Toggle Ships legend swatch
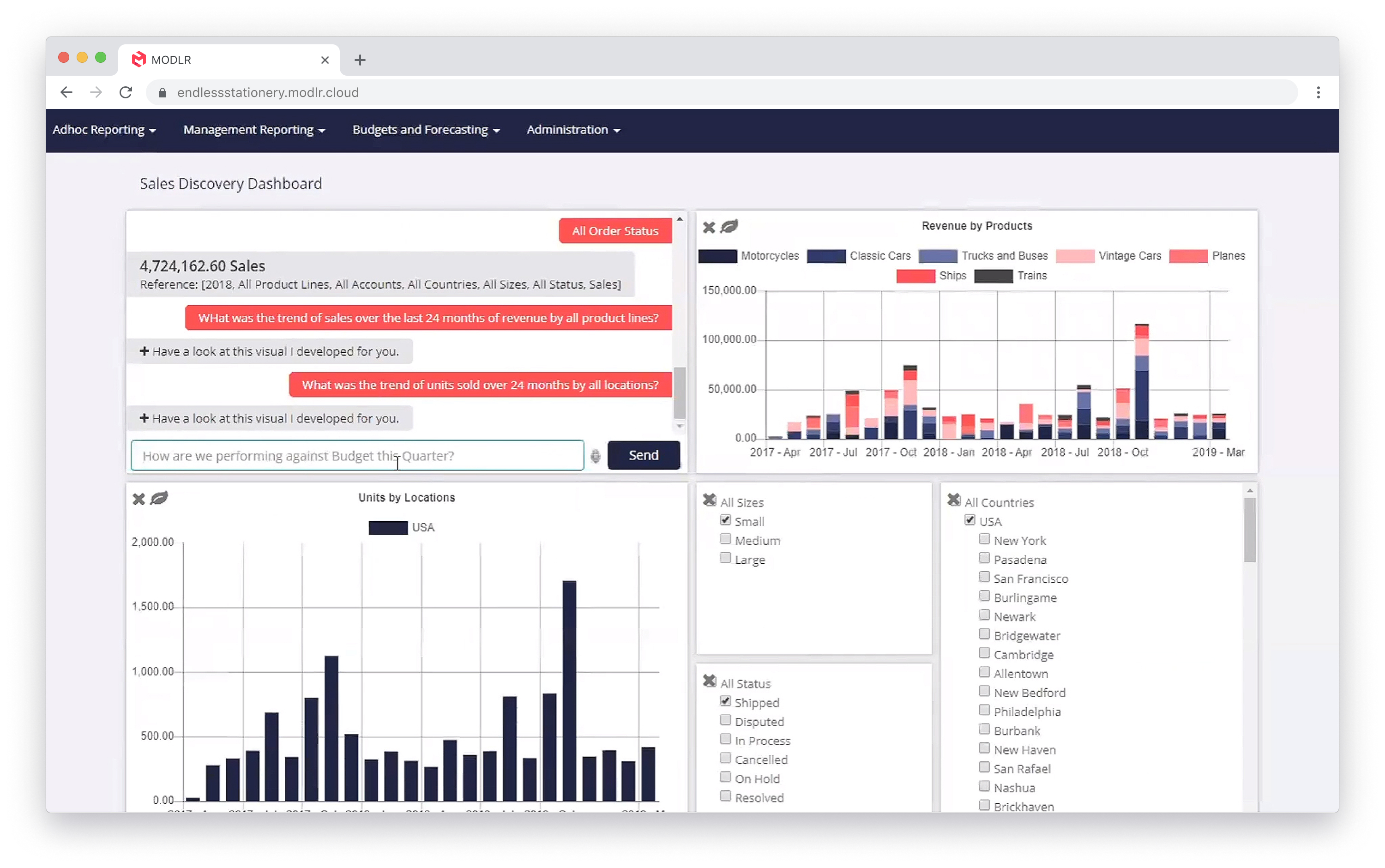This screenshot has width=1385, height=868. coord(915,276)
